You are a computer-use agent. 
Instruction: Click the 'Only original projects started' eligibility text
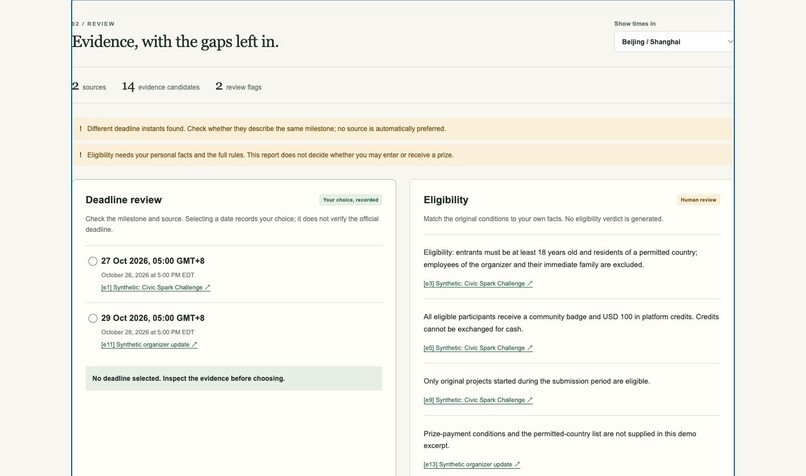coord(537,381)
